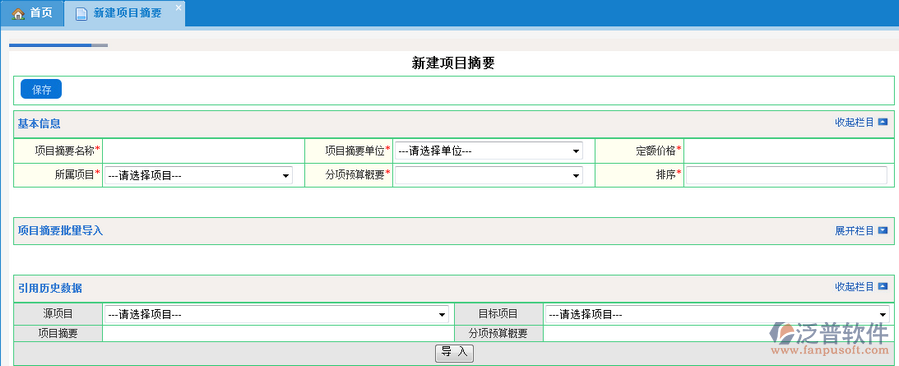Open the 源项目 dropdown
The image size is (899, 366).
click(x=276, y=314)
